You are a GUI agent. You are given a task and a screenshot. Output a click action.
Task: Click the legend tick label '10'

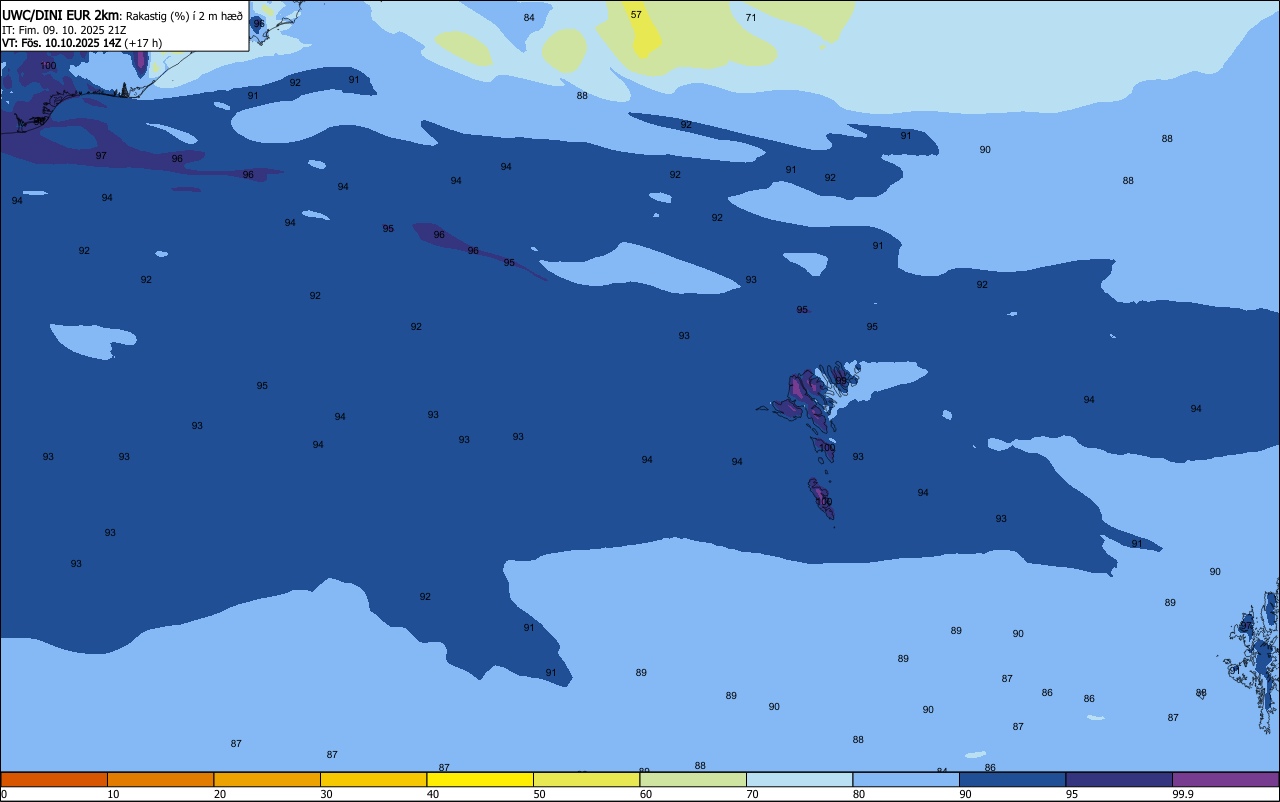click(x=114, y=794)
